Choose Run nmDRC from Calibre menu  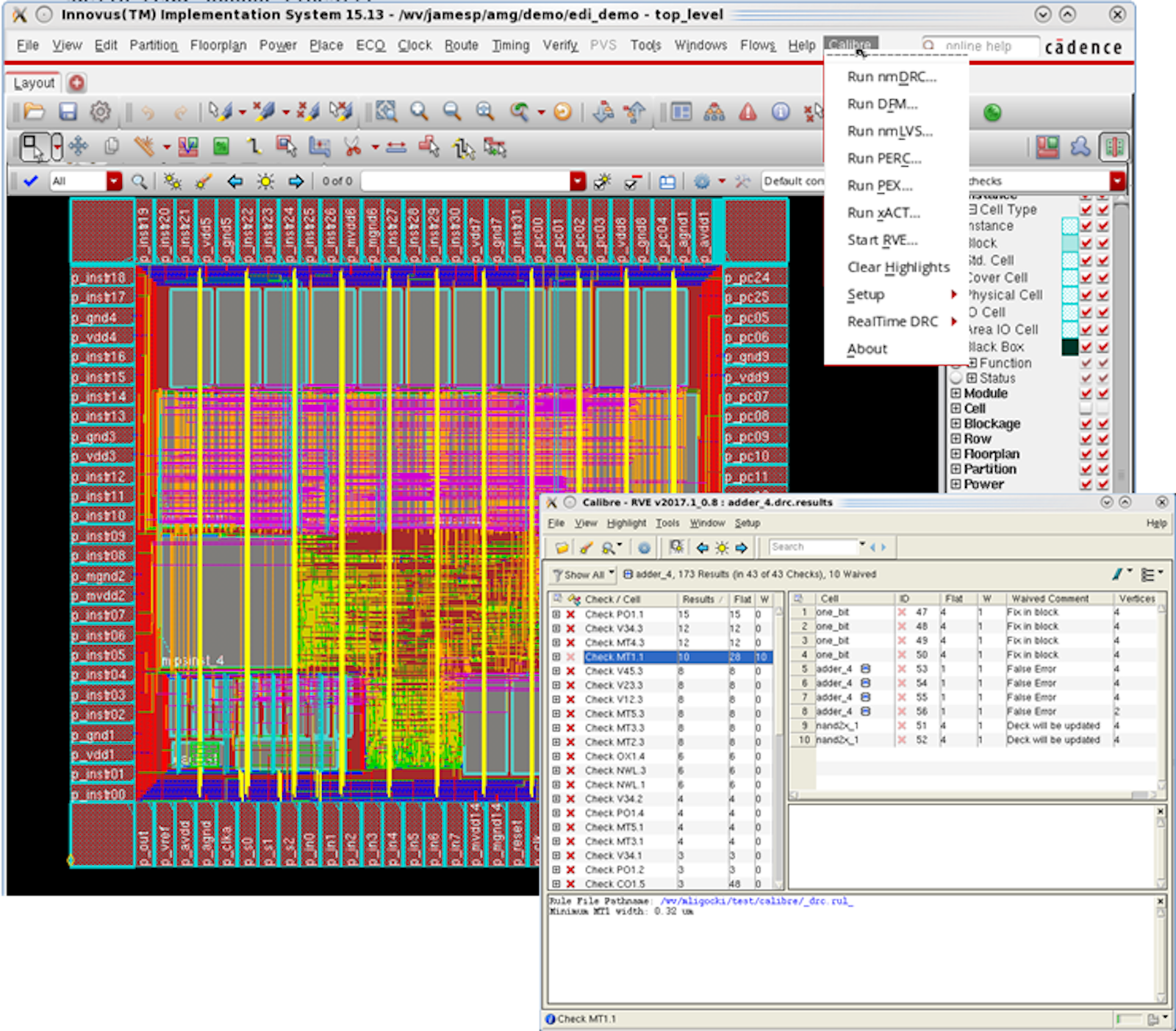pyautogui.click(x=892, y=77)
